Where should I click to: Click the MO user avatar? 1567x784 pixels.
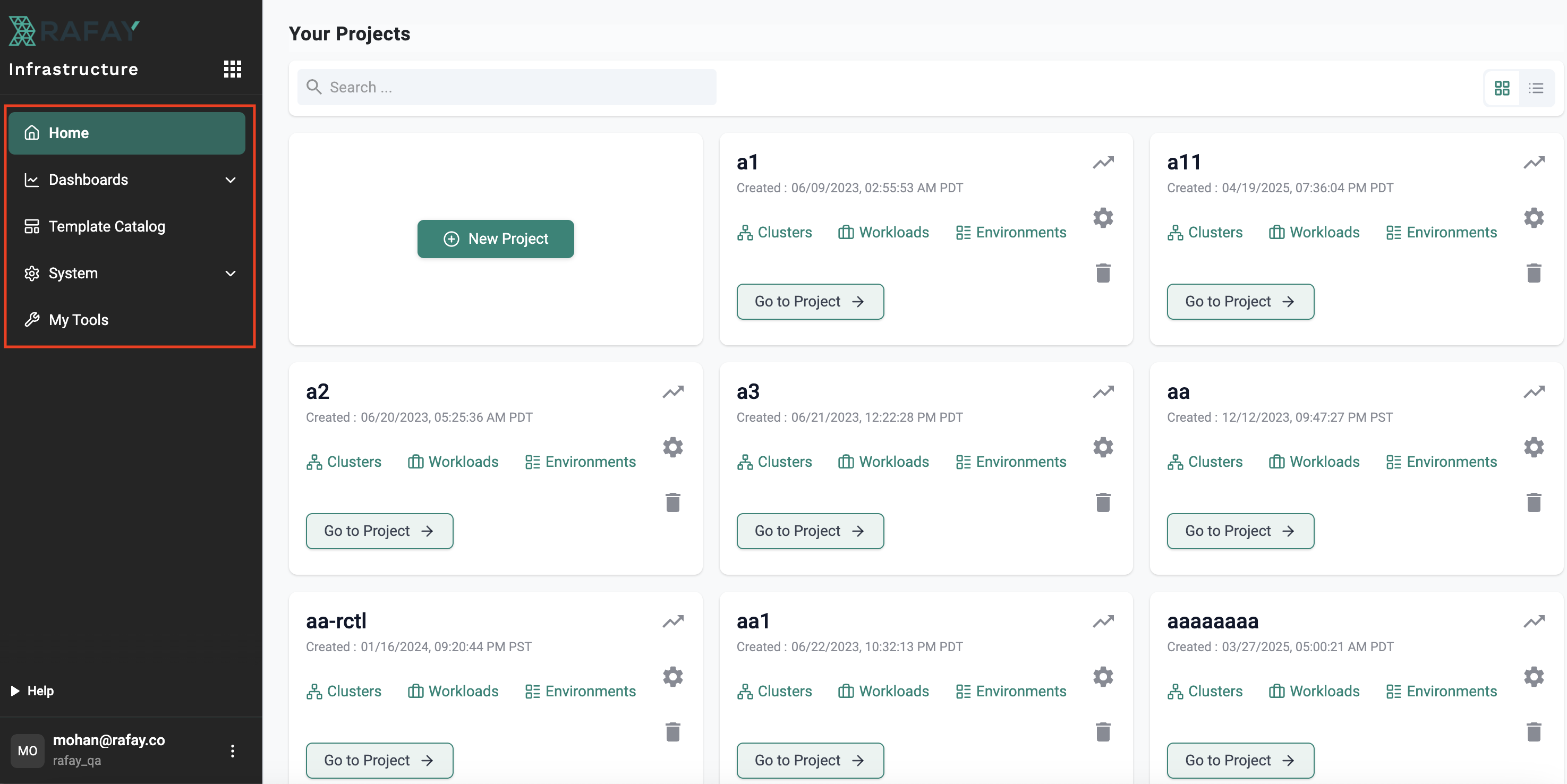[28, 751]
